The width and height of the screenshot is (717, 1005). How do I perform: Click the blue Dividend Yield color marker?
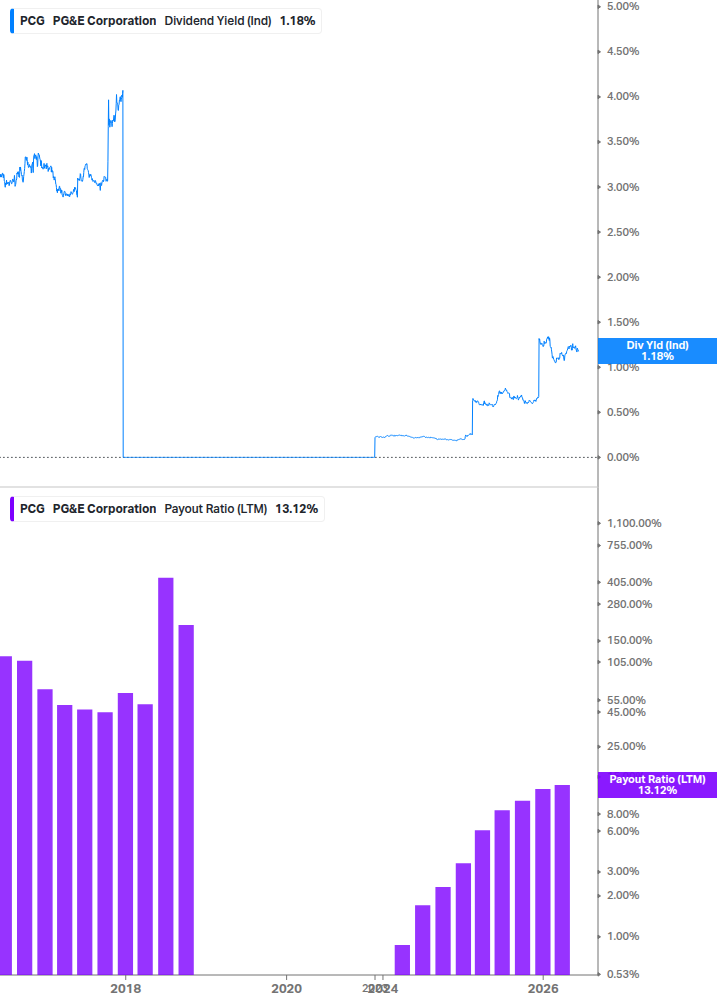tap(12, 21)
